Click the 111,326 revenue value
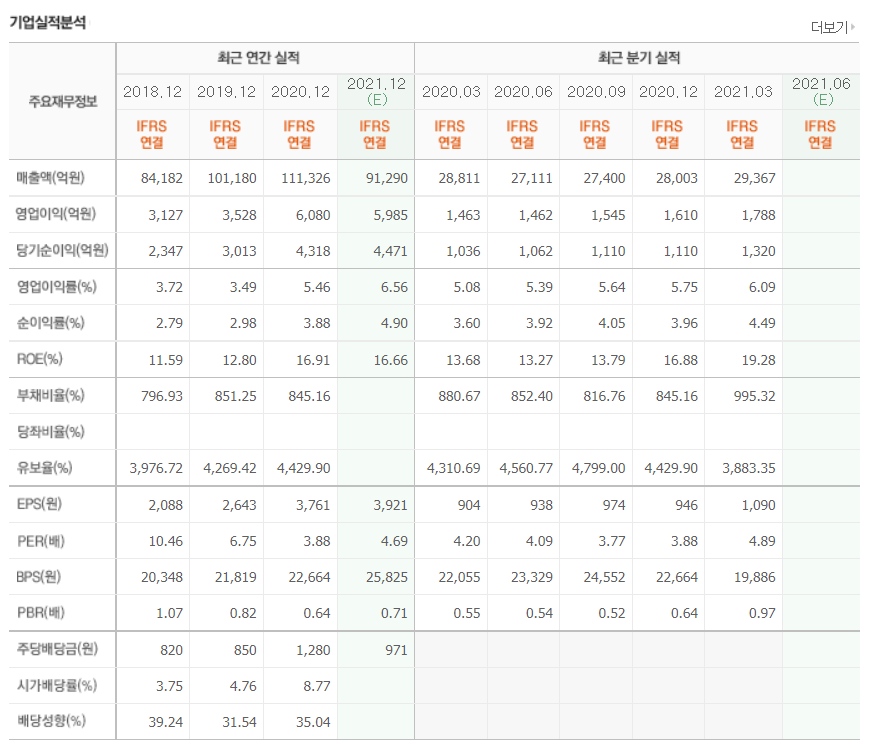Viewport: 874px width, 744px height. [x=305, y=178]
